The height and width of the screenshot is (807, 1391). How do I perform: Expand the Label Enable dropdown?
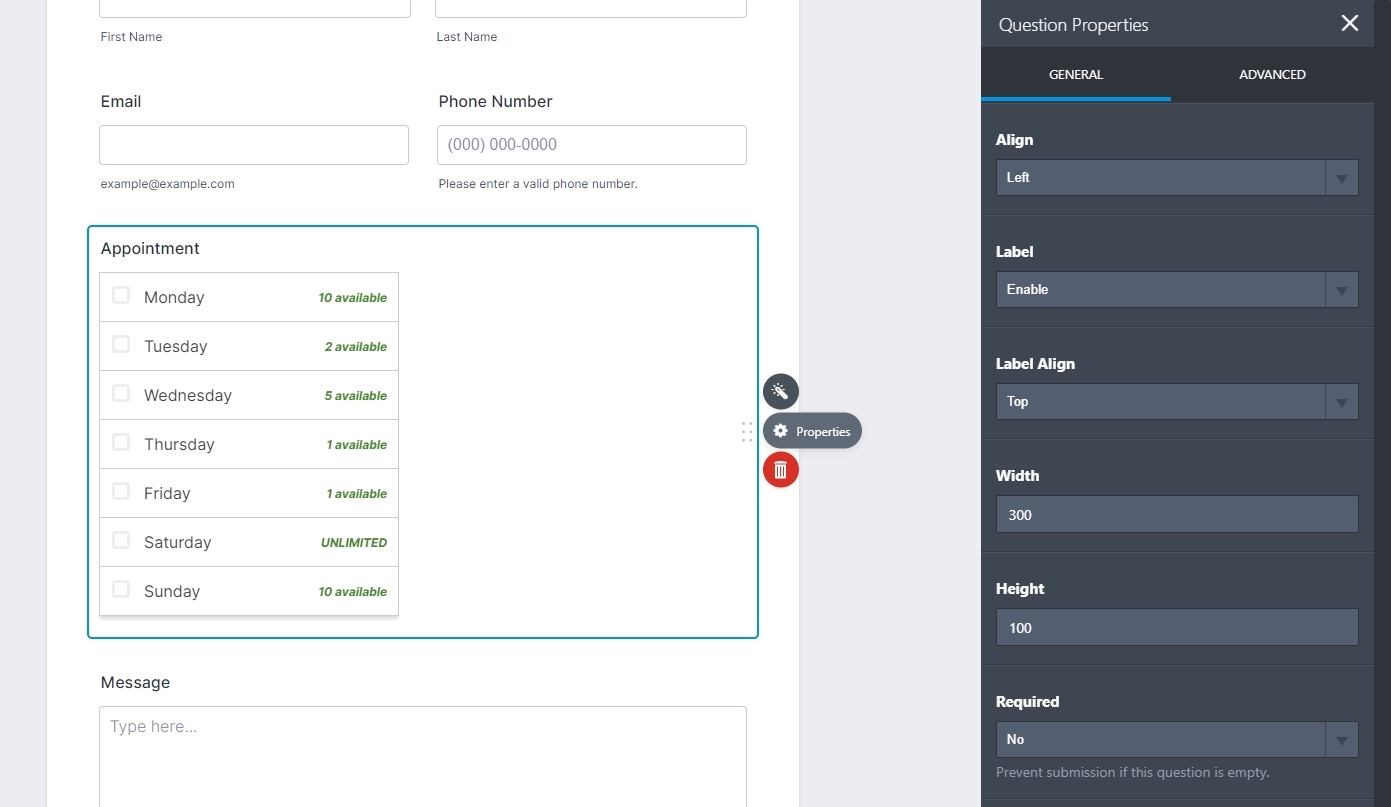click(x=1176, y=290)
